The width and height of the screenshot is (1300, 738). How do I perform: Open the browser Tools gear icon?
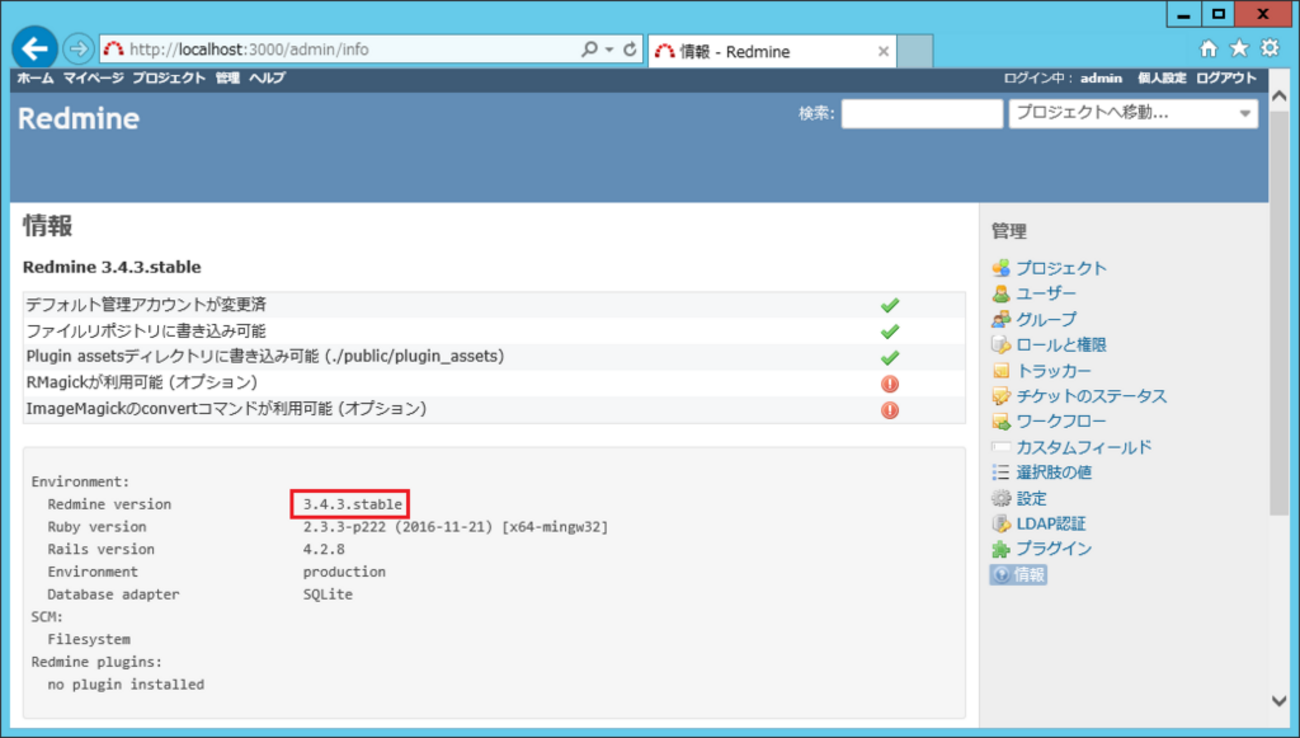point(1270,48)
